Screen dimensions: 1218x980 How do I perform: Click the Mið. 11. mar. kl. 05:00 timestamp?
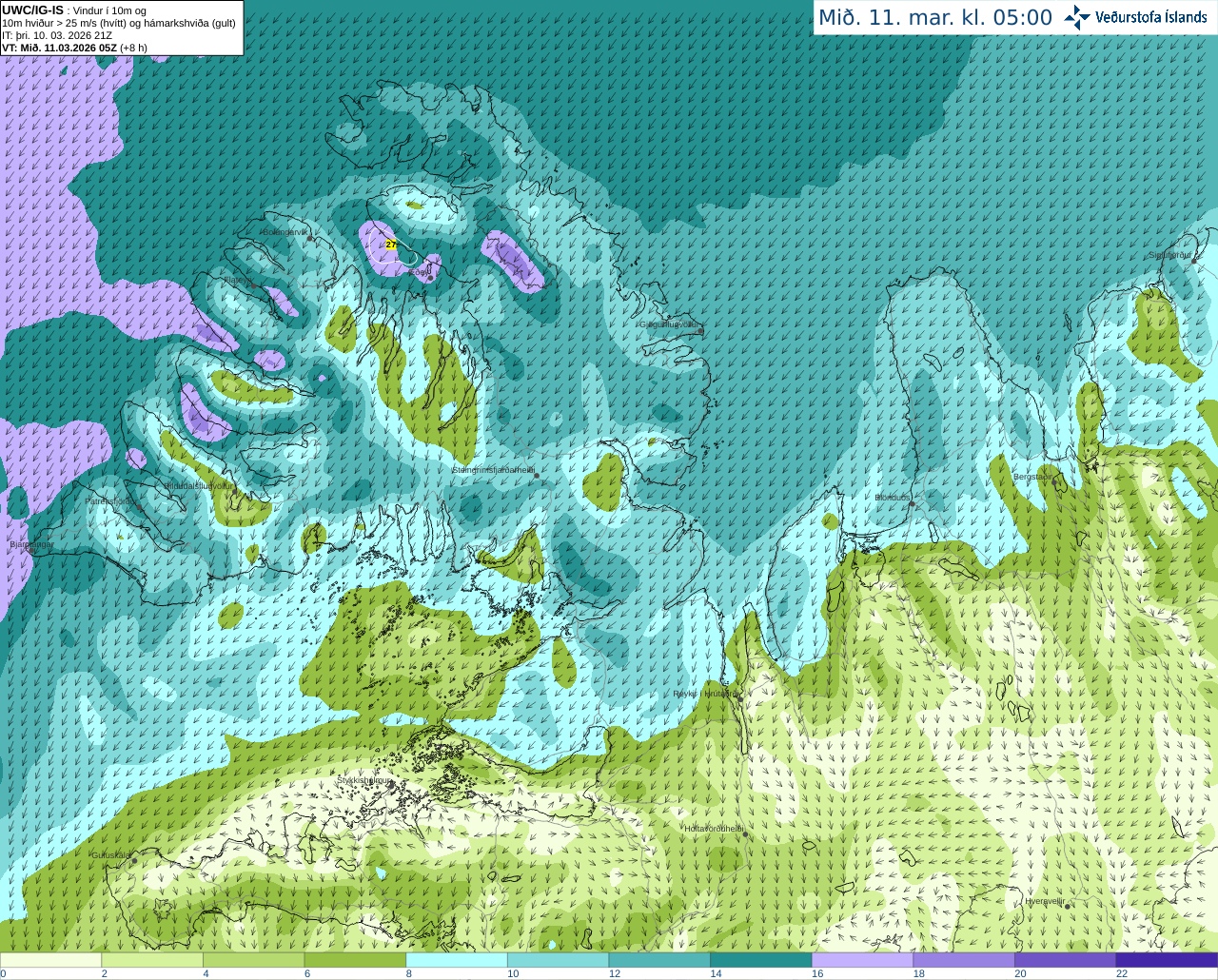935,17
